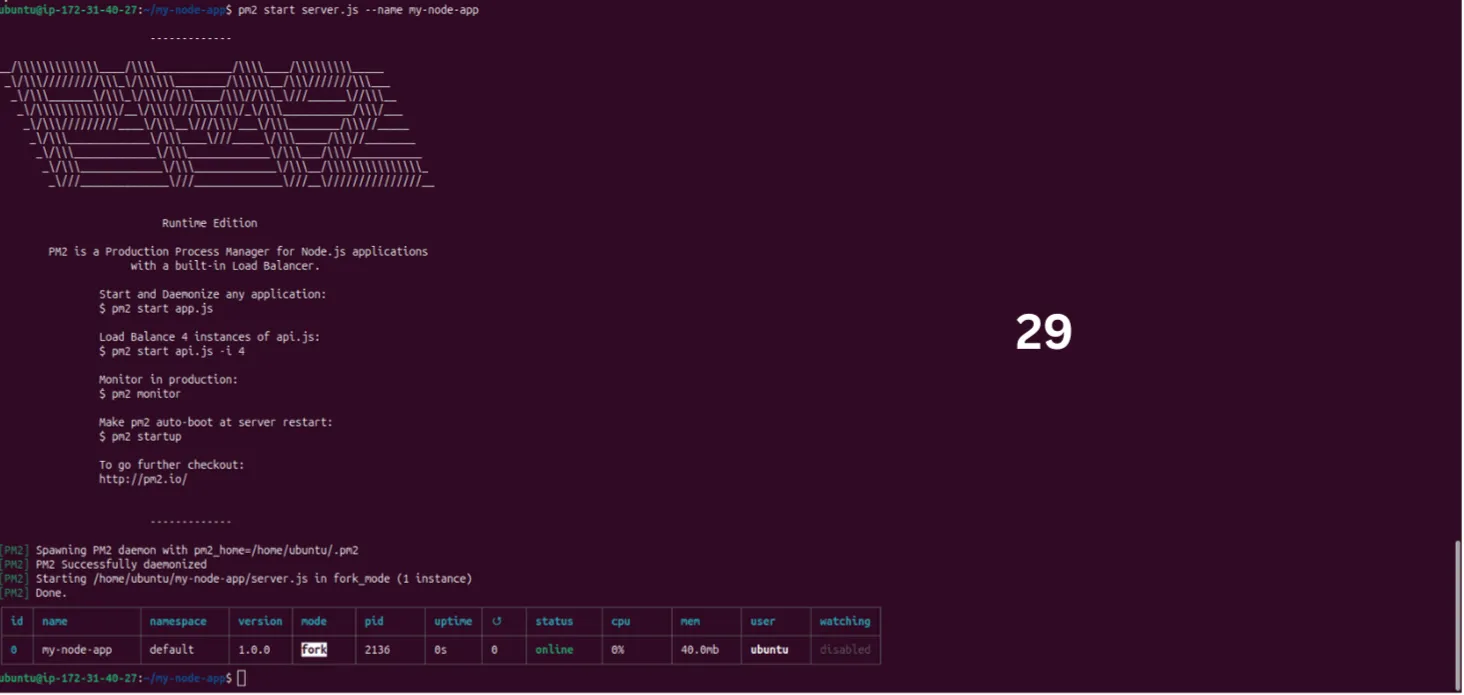Click the 'id' column header

tap(16, 621)
